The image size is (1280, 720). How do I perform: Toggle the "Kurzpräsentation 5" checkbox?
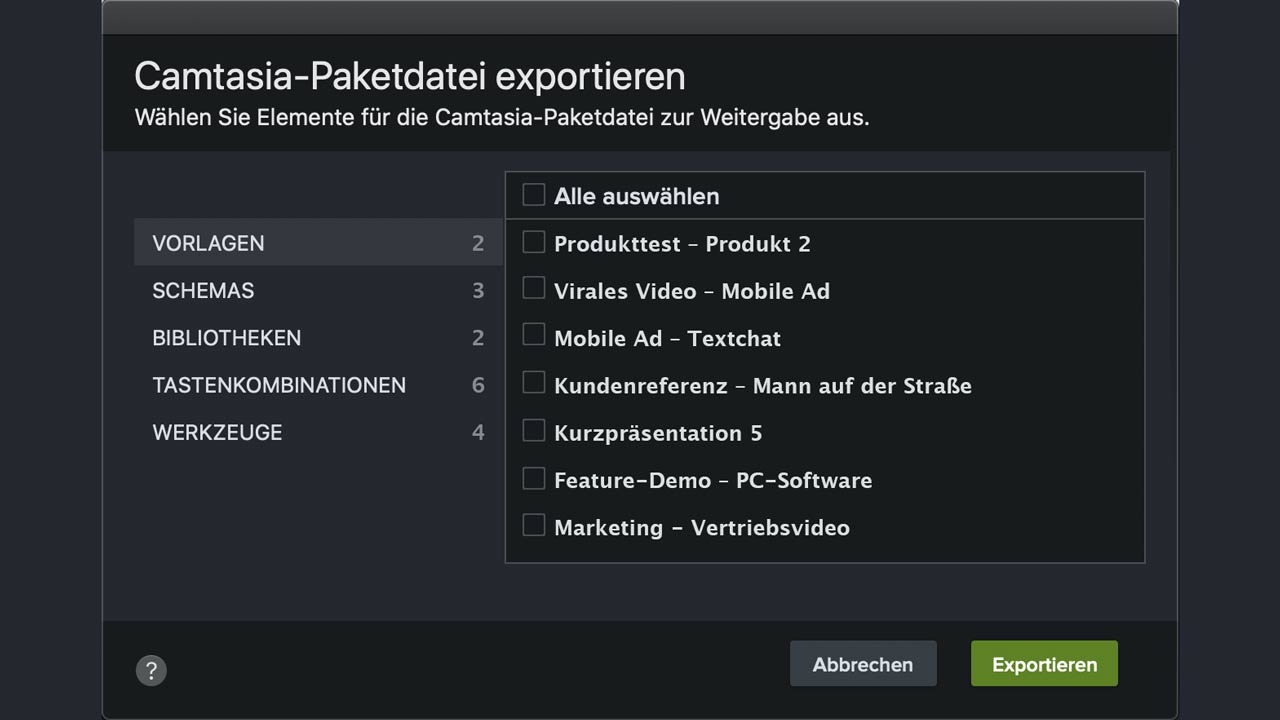tap(534, 432)
